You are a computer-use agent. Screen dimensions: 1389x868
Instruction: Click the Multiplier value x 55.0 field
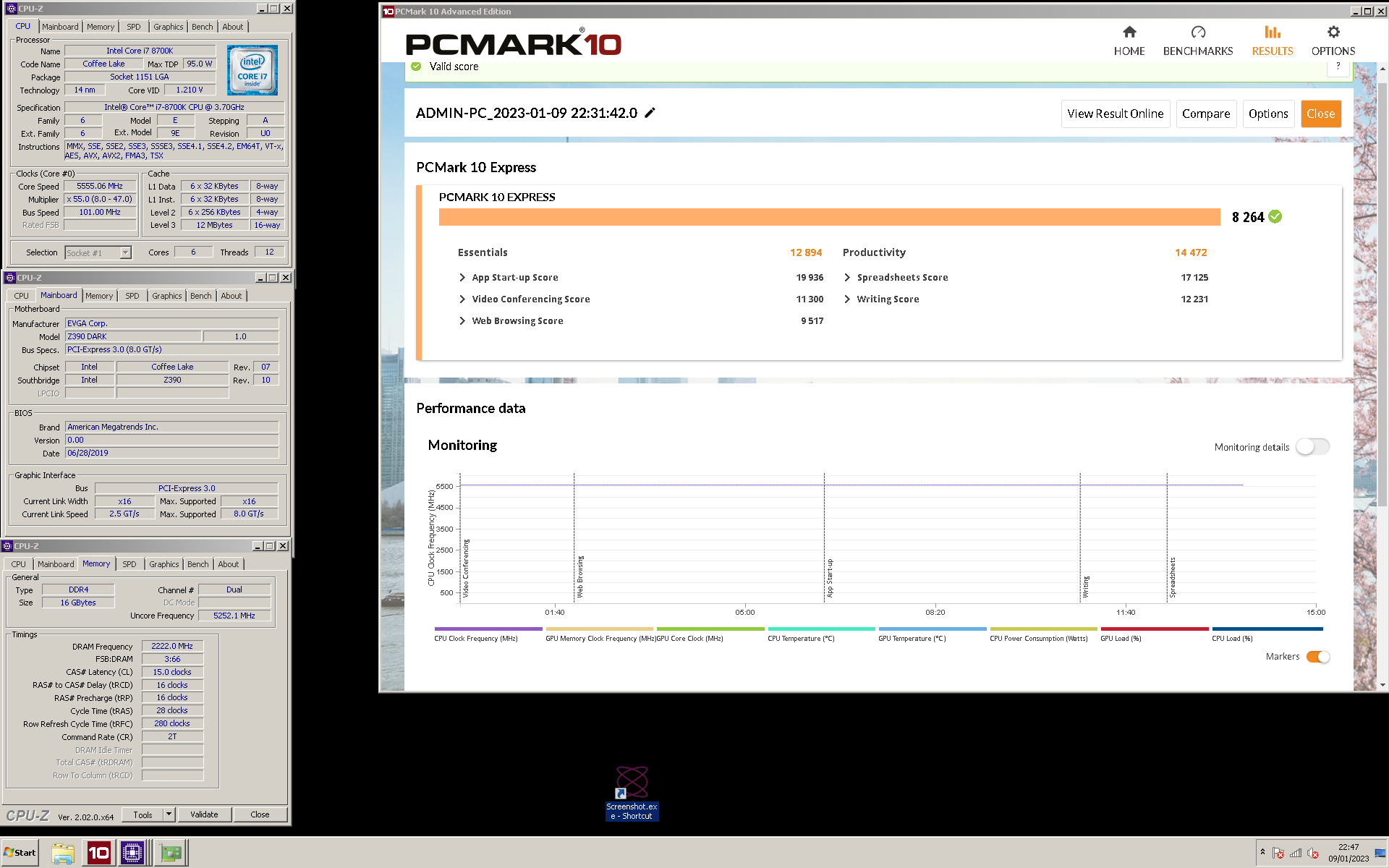tap(100, 199)
